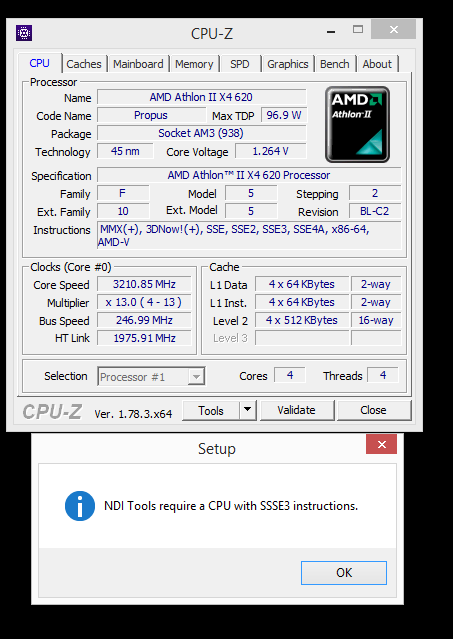This screenshot has height=639, width=453.
Task: Click the CPU-Z application icon in title bar
Action: pos(24,33)
